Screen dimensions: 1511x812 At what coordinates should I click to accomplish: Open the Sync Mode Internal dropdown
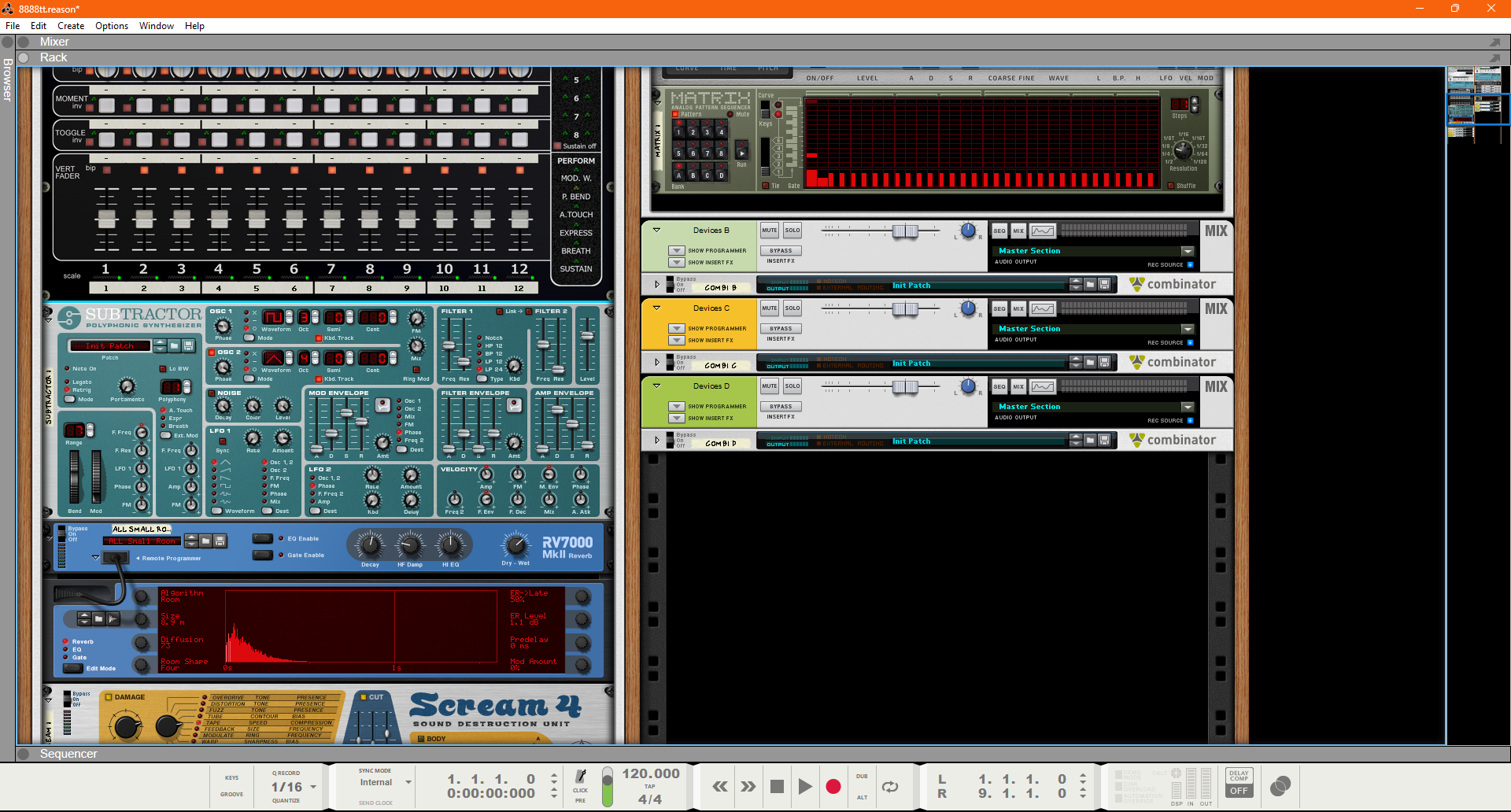(408, 782)
